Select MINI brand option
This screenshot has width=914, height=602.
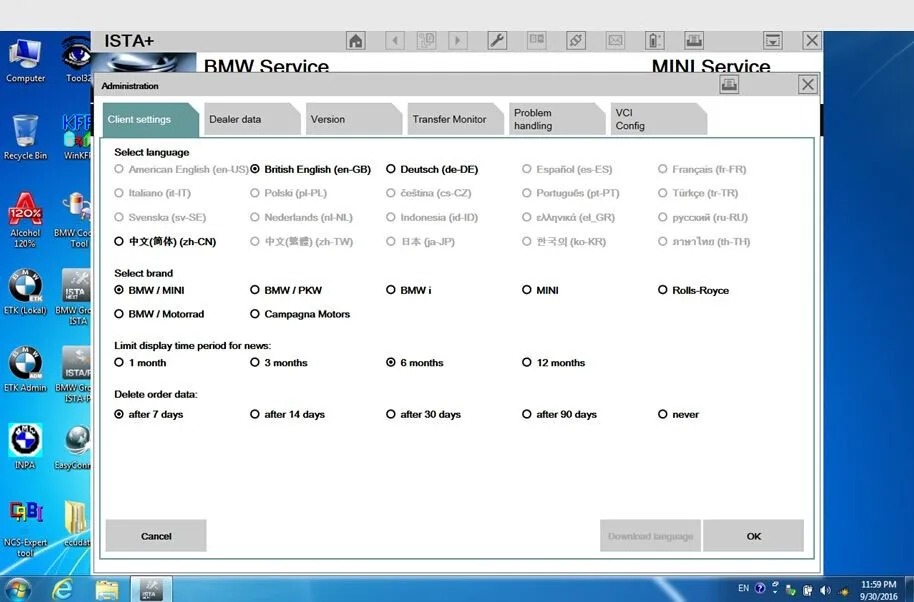[x=540, y=290]
